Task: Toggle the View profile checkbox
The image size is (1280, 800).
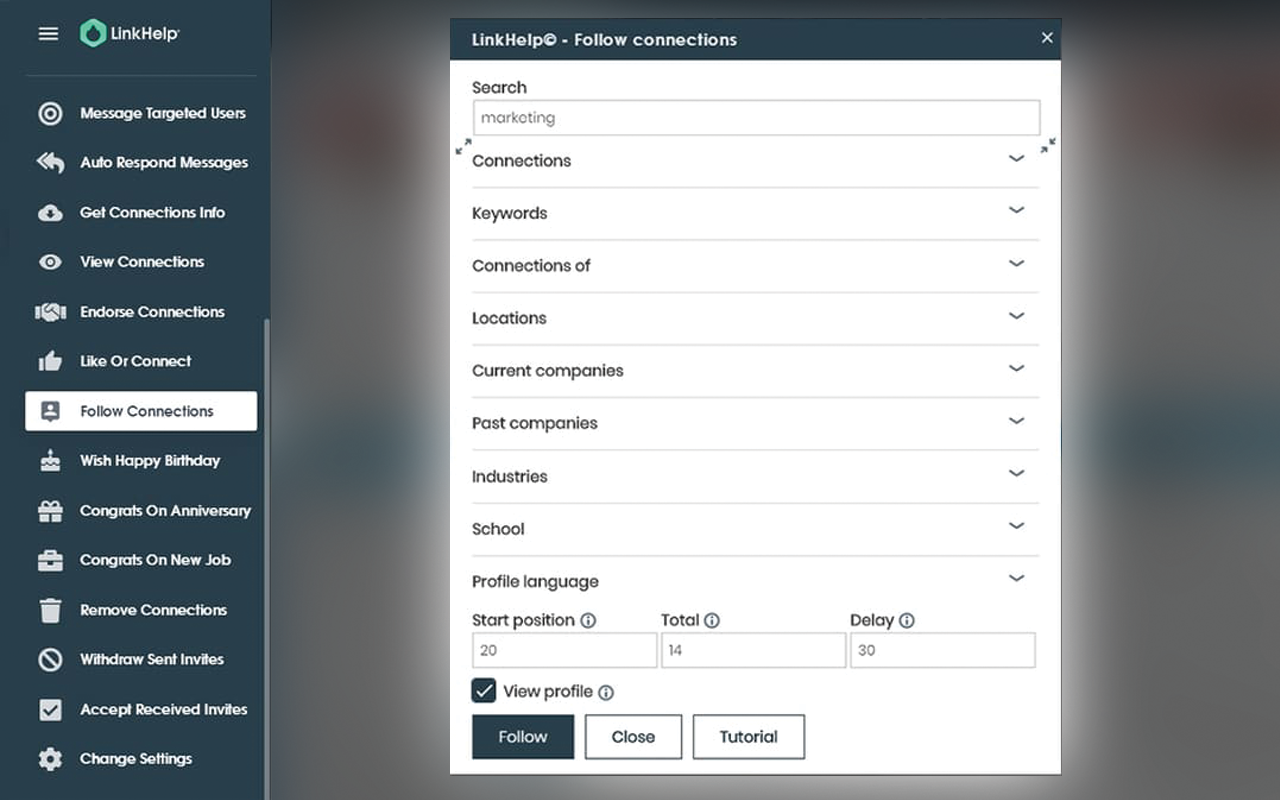Action: 484,691
